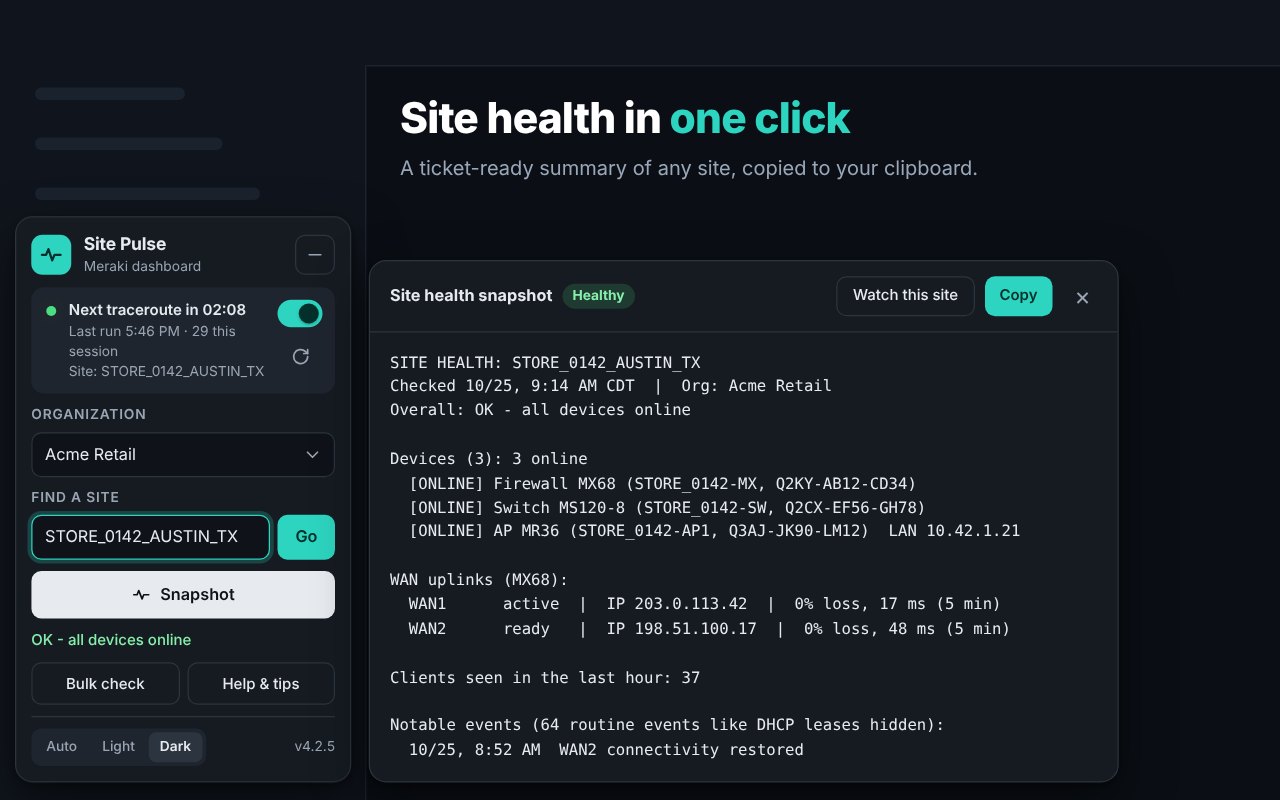The image size is (1280, 800).
Task: Click the green traceroute status dot
Action: (x=51, y=311)
